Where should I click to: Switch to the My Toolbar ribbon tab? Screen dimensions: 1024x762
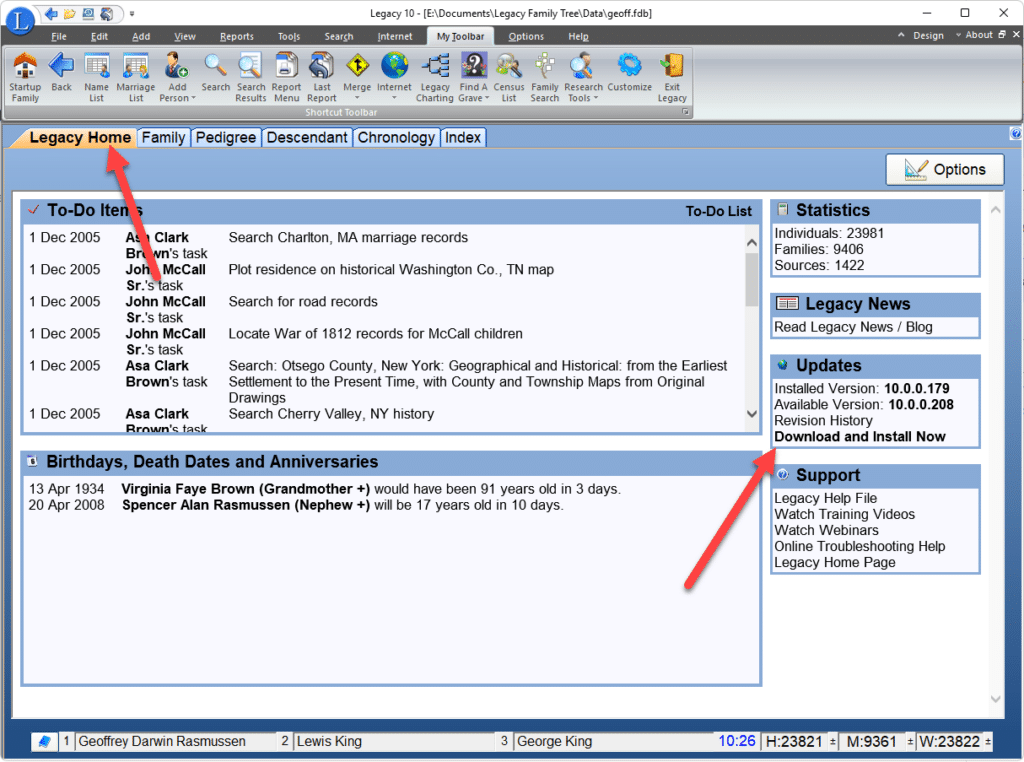click(460, 37)
